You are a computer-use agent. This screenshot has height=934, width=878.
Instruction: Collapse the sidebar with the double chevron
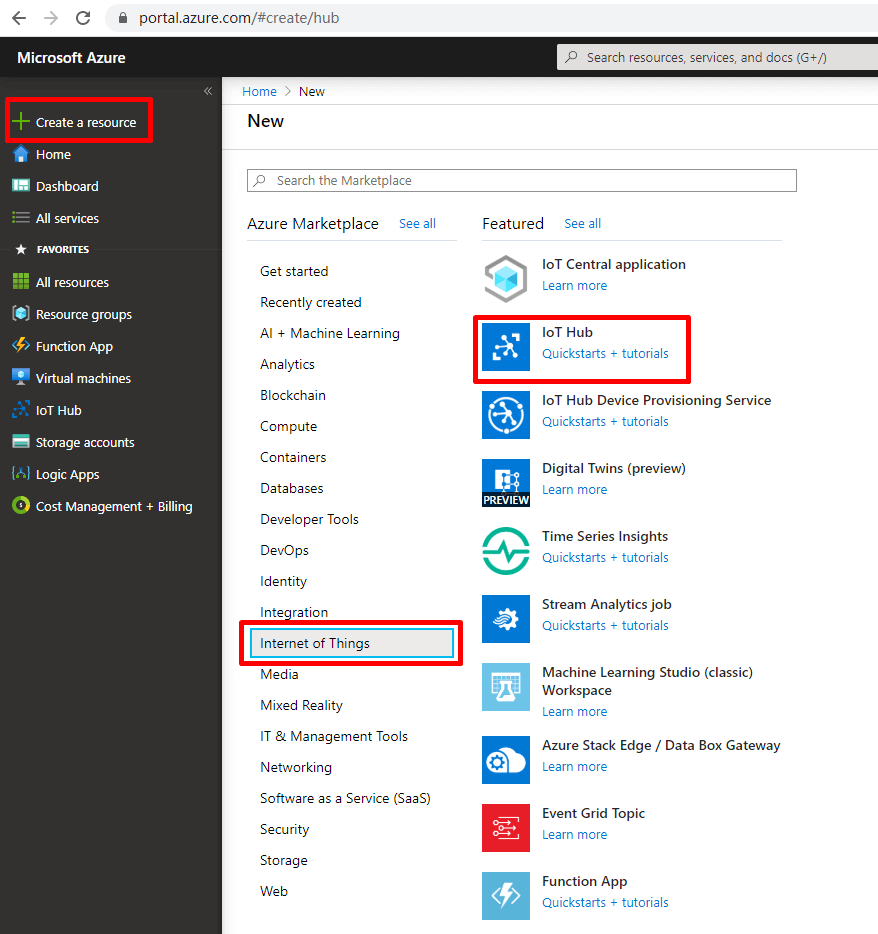click(208, 91)
